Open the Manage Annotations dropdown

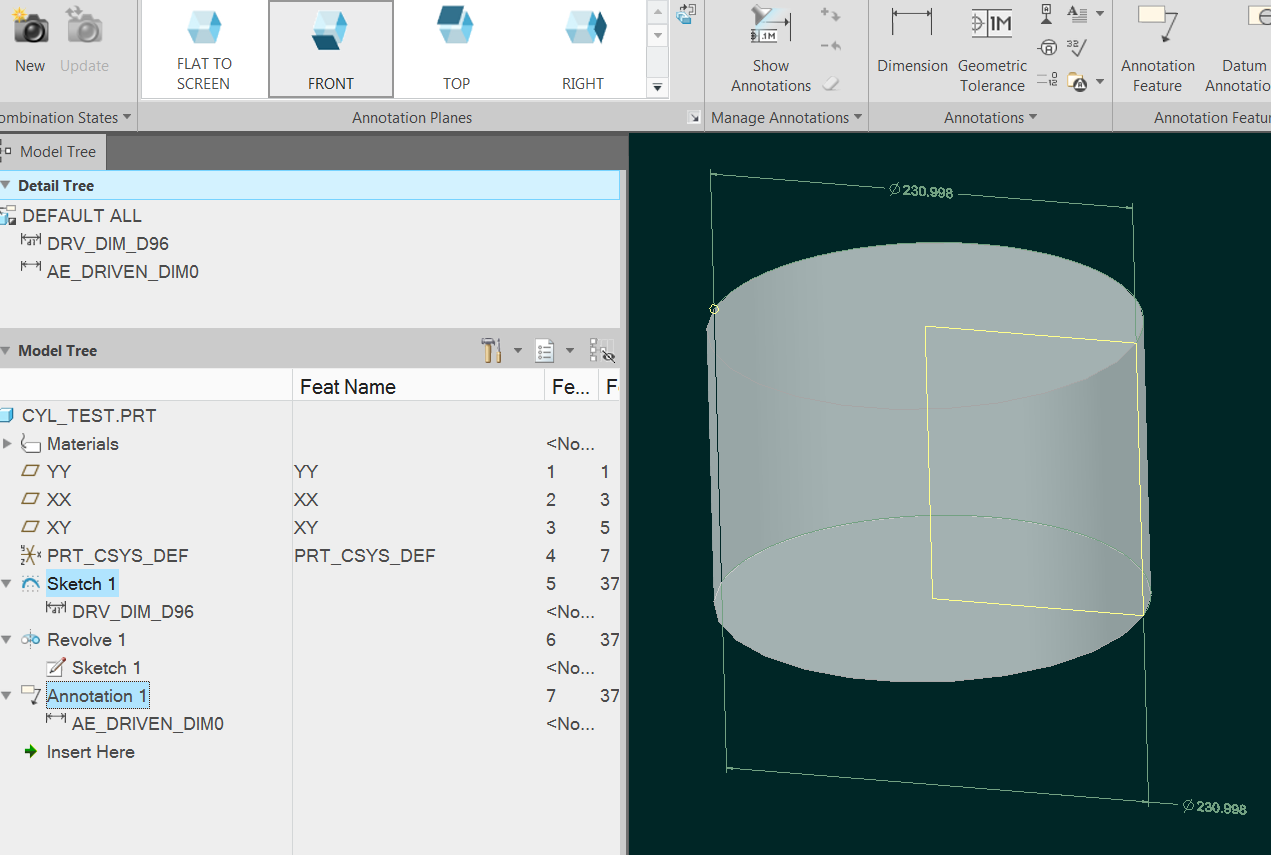786,117
